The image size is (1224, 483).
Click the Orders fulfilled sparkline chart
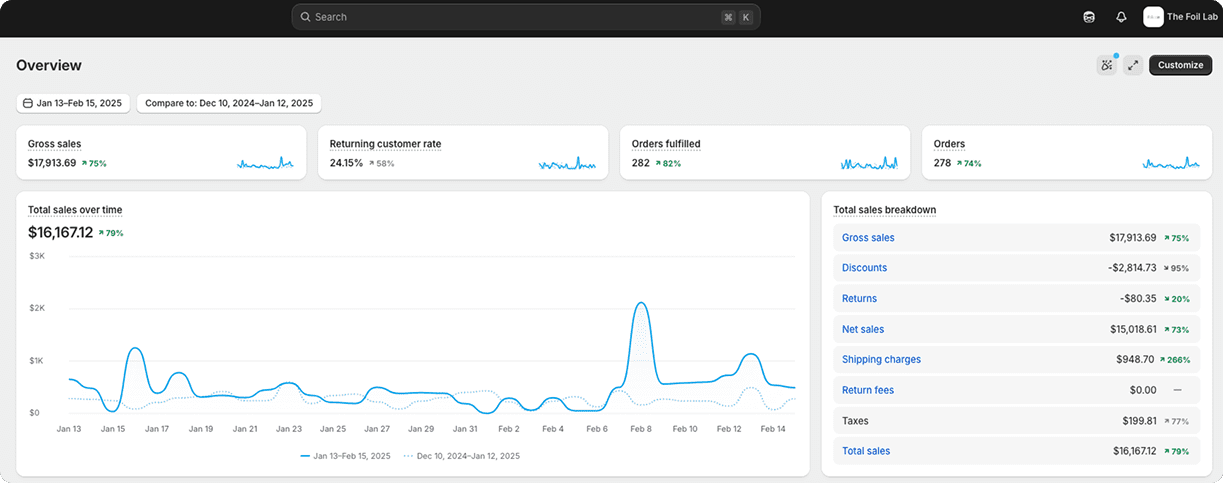[x=869, y=163]
